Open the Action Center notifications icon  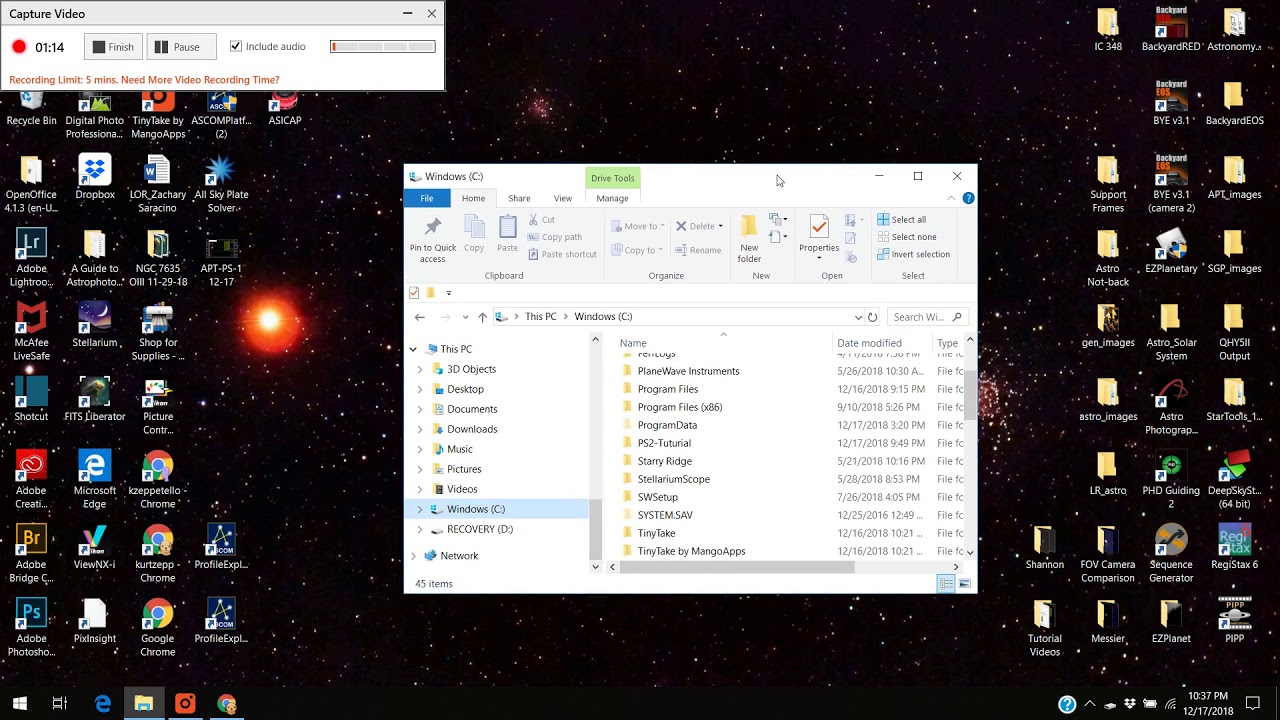[1253, 704]
